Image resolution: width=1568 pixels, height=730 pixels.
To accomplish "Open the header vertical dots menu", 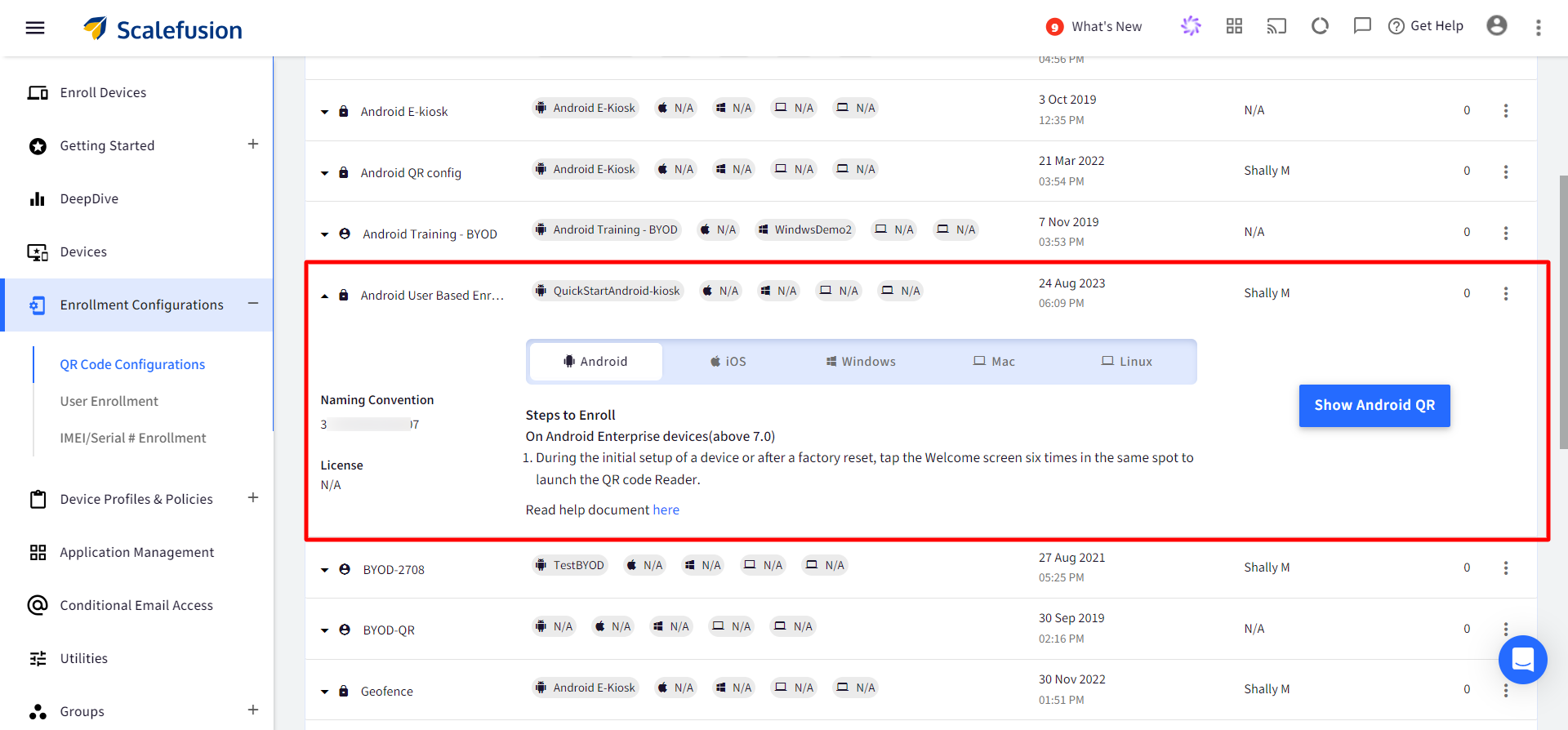I will click(x=1539, y=28).
